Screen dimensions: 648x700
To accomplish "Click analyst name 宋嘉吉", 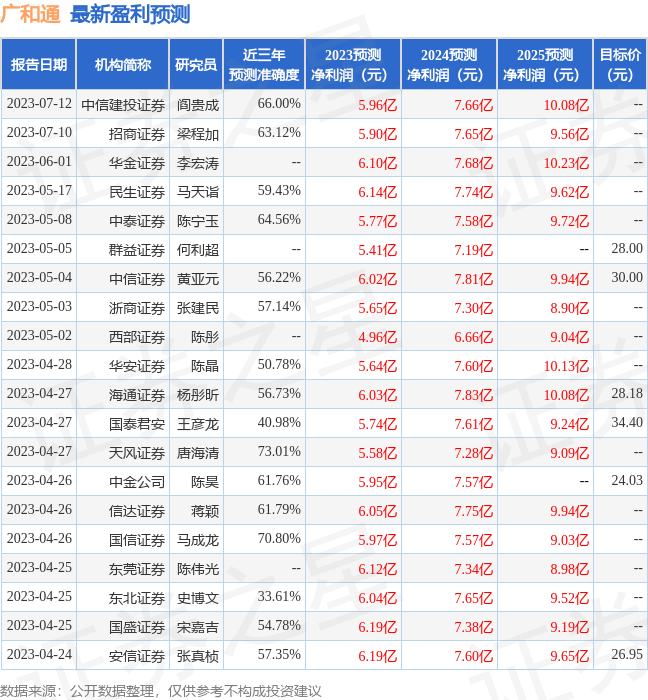I will click(x=198, y=628).
